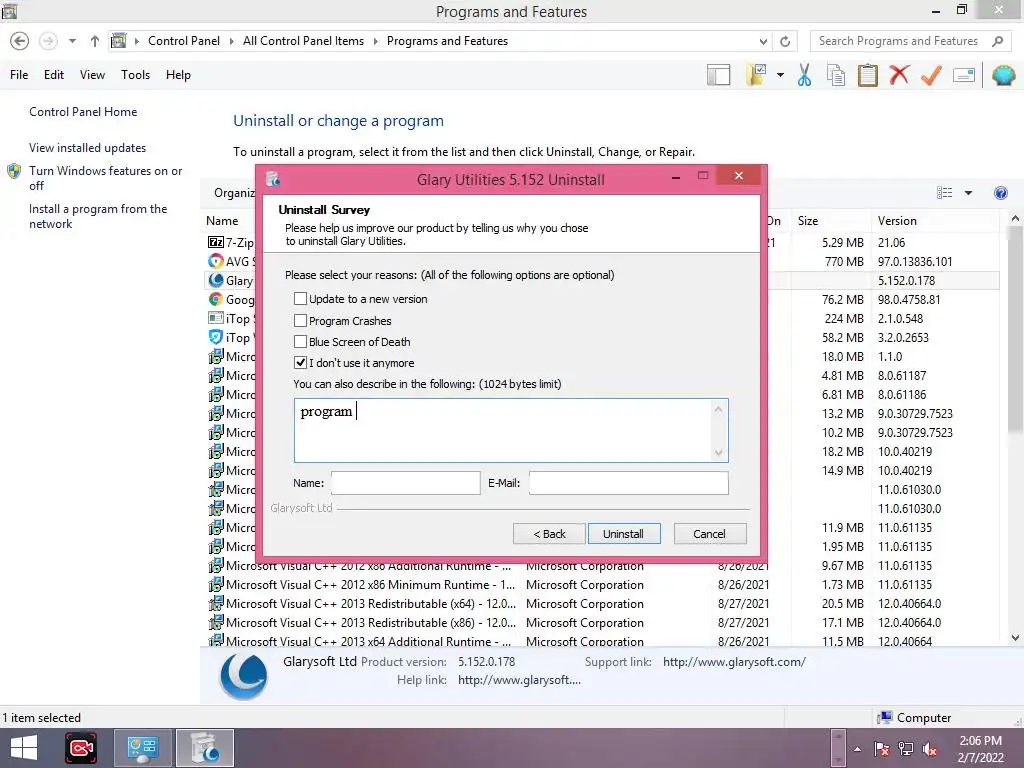Expand the breadcrumb arrow after Control Panel

(x=231, y=41)
